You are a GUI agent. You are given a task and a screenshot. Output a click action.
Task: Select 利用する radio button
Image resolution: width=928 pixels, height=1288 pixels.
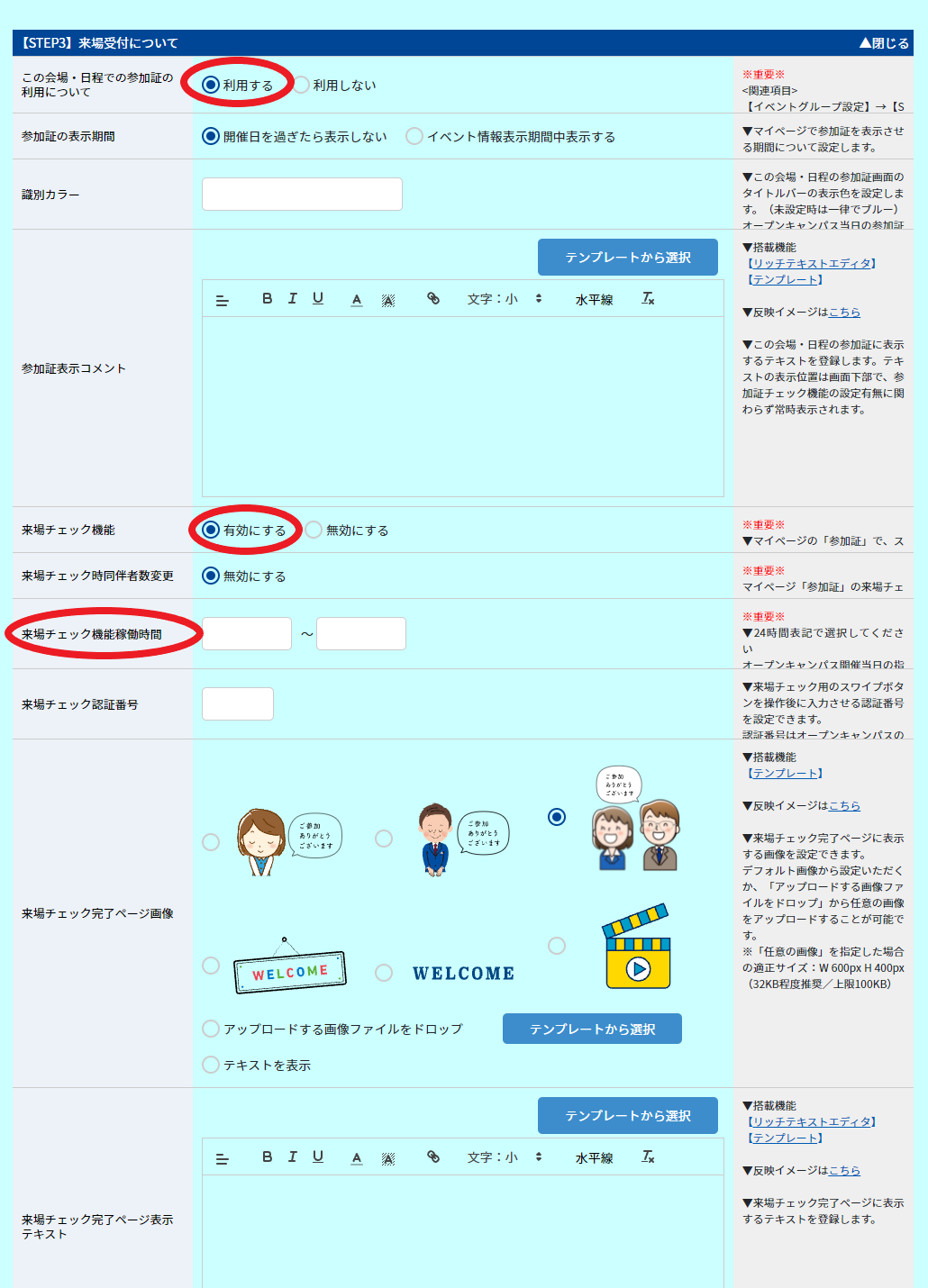211,85
